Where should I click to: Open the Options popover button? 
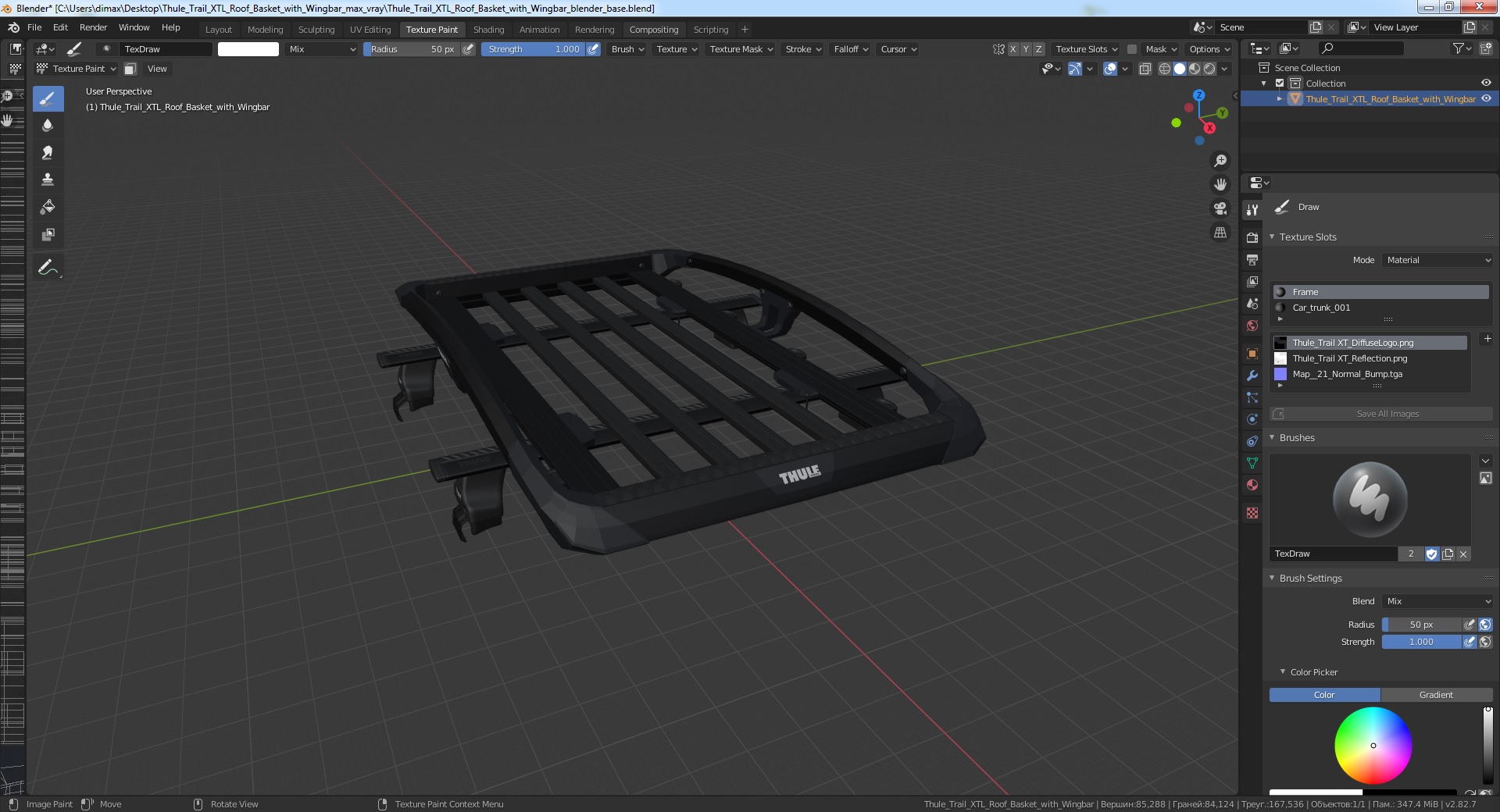point(1209,49)
